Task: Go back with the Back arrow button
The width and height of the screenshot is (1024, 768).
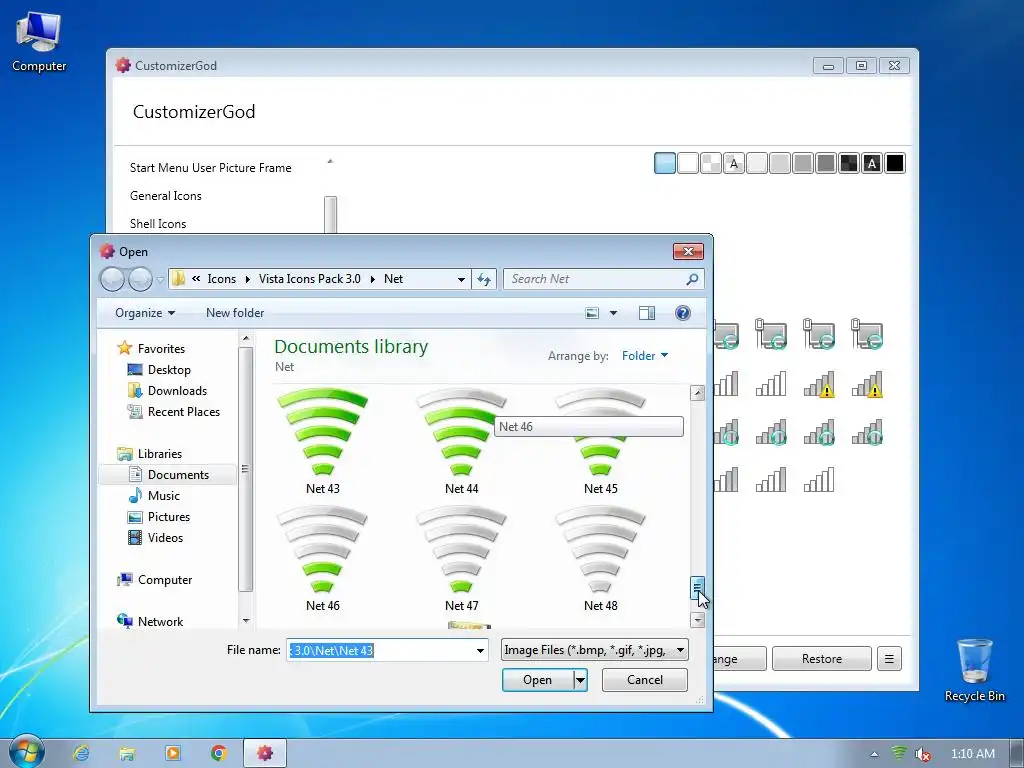Action: point(112,280)
